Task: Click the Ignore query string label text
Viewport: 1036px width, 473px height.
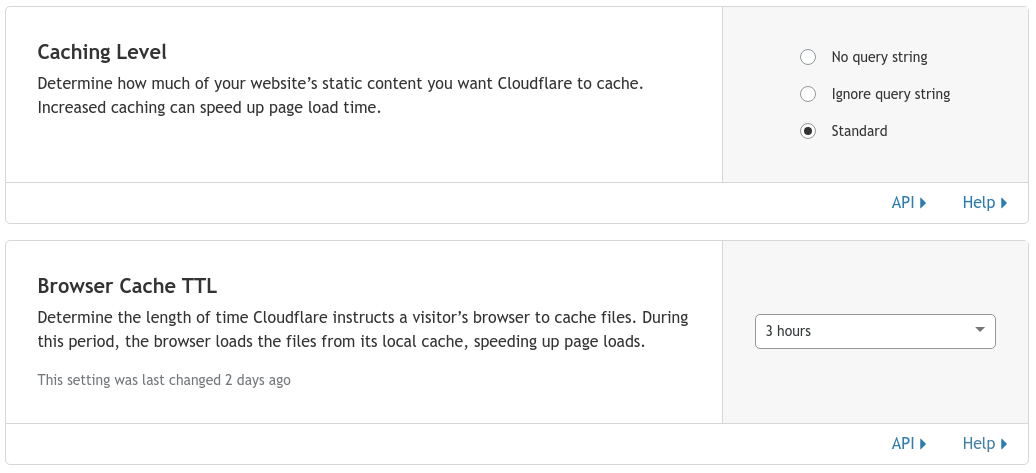Action: (x=891, y=94)
